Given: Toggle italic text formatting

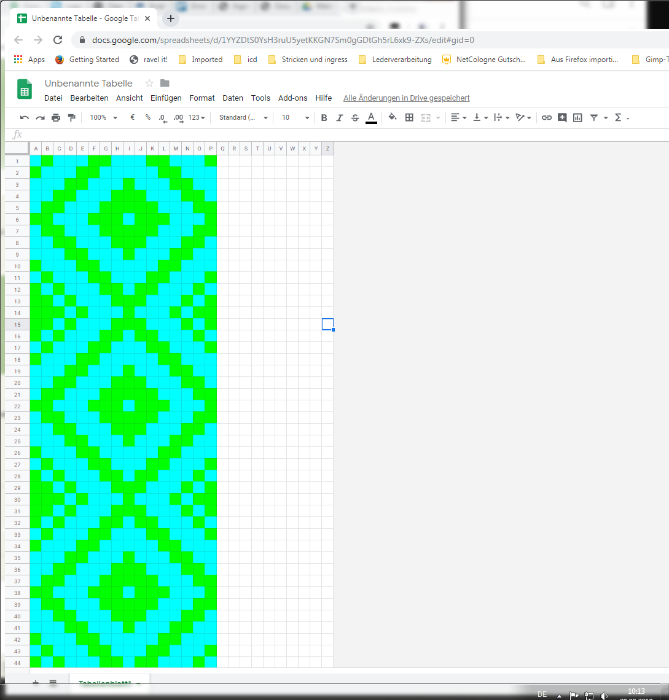Looking at the screenshot, I should tap(339, 118).
